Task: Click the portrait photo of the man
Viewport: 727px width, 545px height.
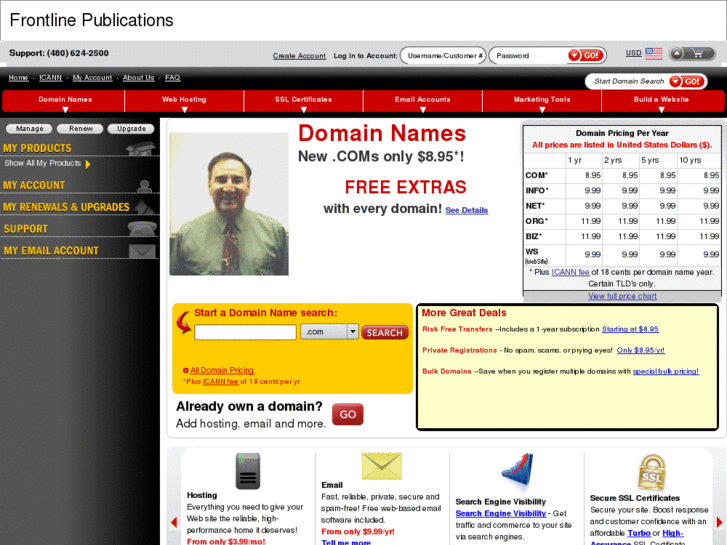Action: click(229, 204)
